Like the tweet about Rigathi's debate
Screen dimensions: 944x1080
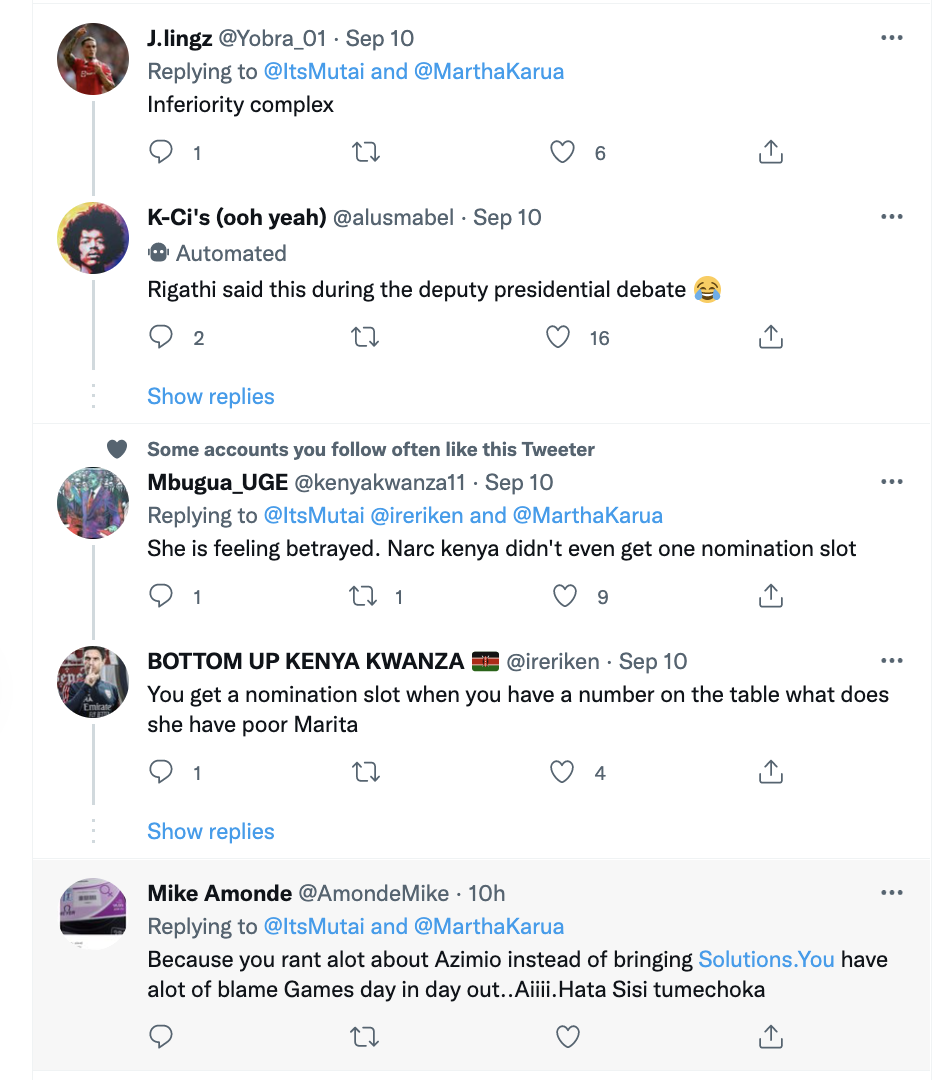pyautogui.click(x=558, y=337)
